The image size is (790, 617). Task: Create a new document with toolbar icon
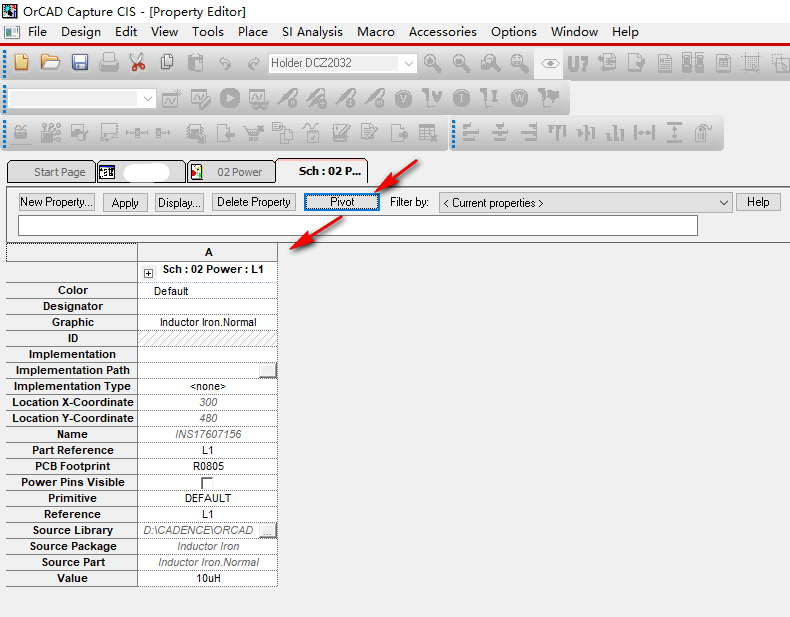click(x=22, y=63)
